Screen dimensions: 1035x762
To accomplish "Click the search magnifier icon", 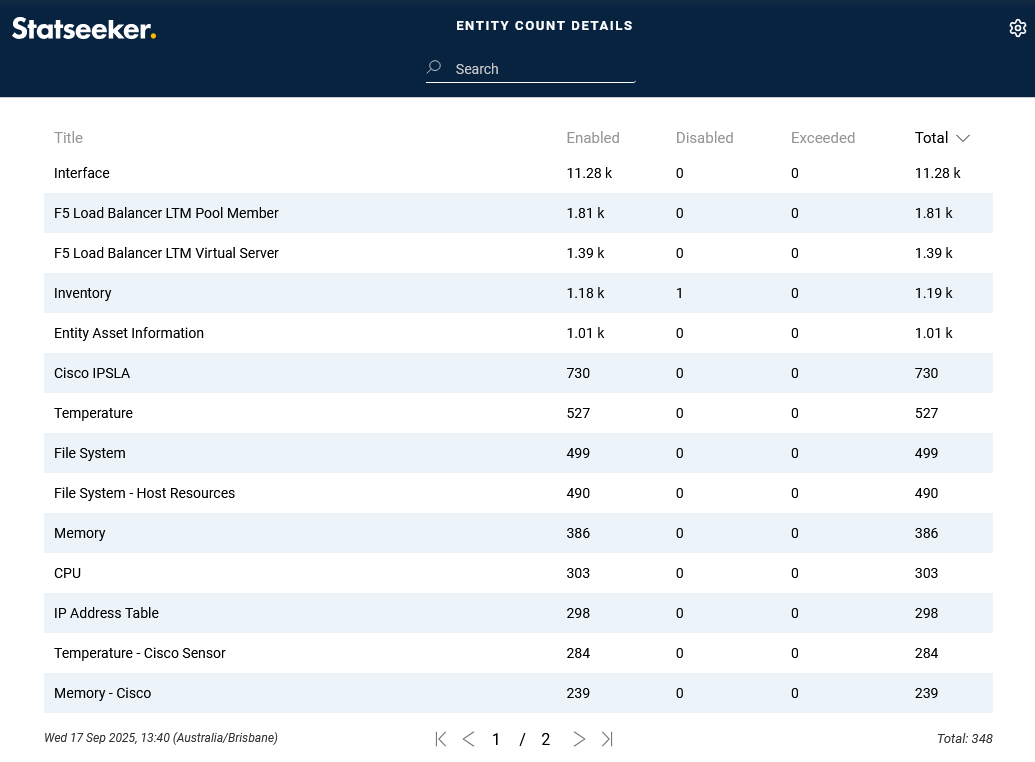I will pos(434,68).
